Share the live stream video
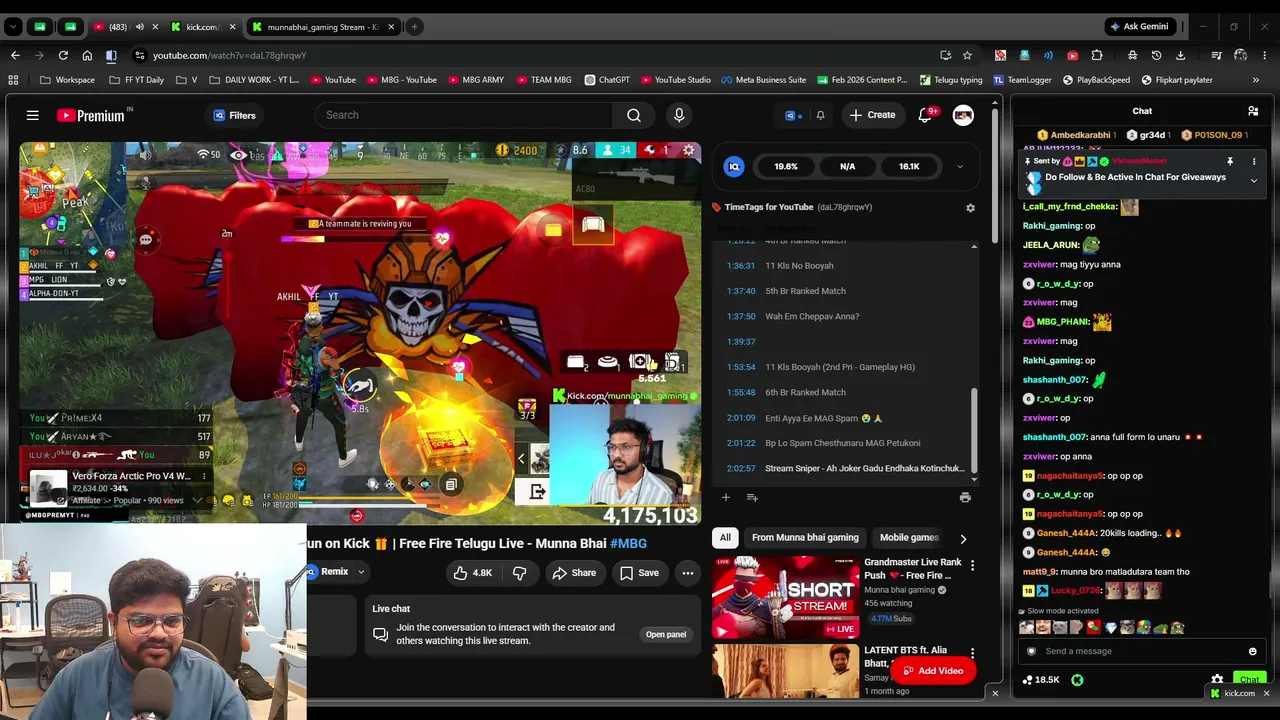This screenshot has width=1280, height=720. tap(574, 573)
